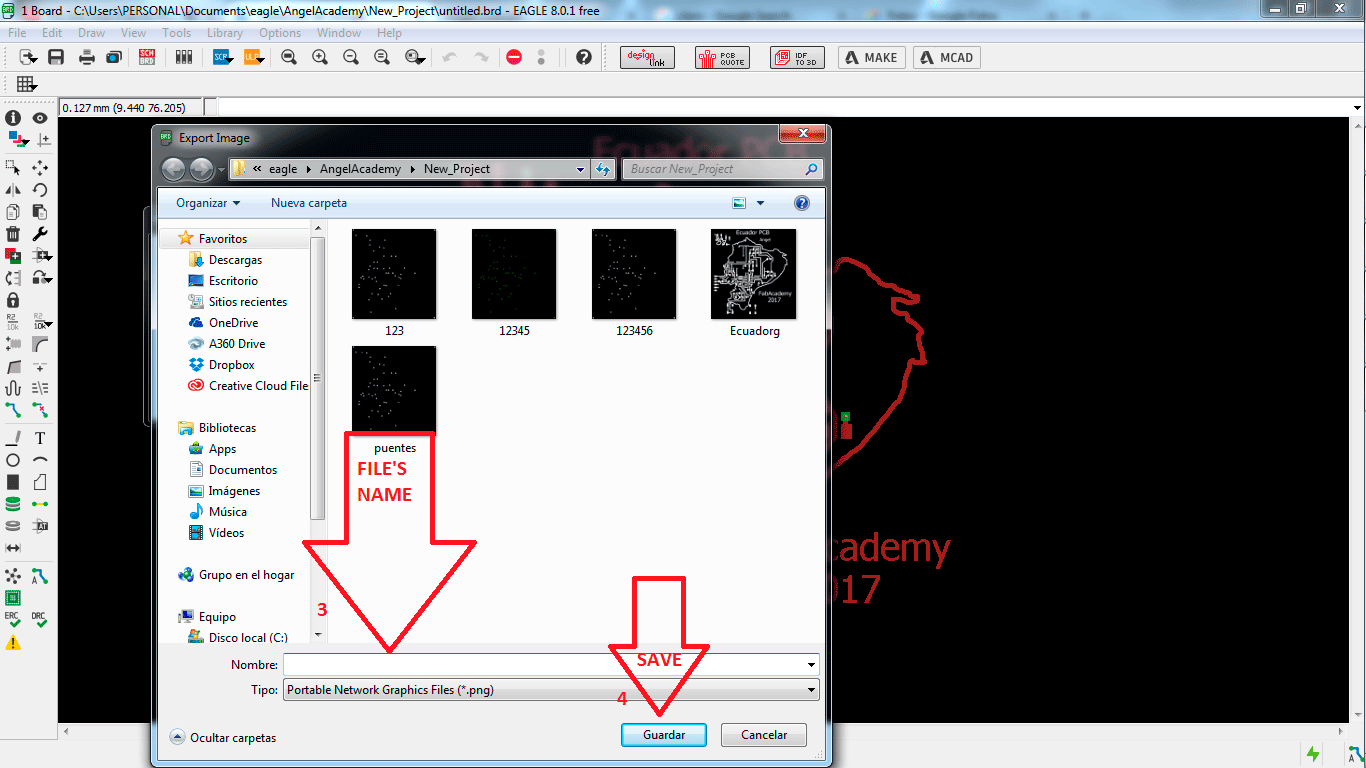Viewport: 1366px width, 768px height.
Task: Click the zoom in magnifier icon
Action: (x=320, y=57)
